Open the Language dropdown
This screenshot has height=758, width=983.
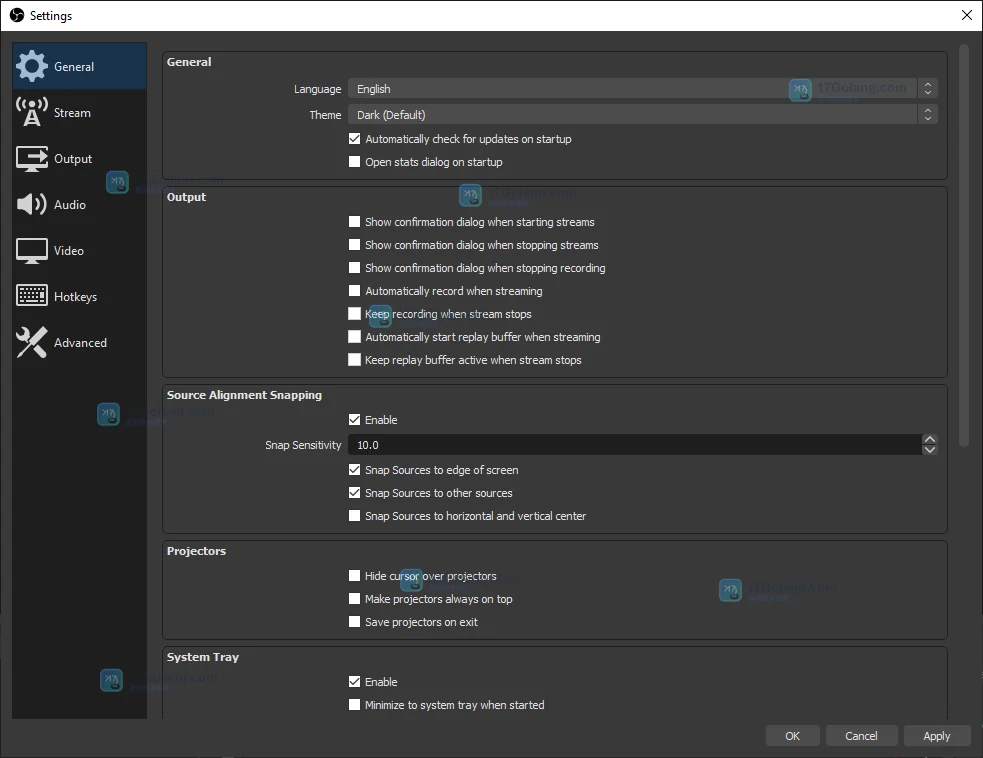pyautogui.click(x=643, y=88)
